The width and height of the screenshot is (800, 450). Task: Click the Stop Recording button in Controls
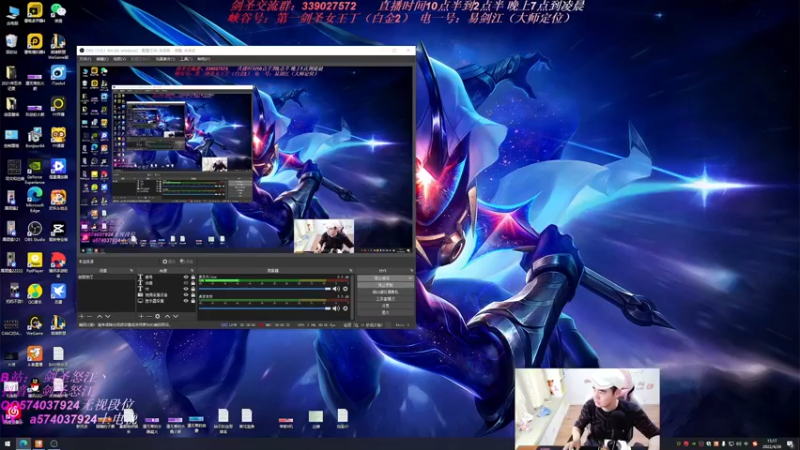pyautogui.click(x=385, y=285)
